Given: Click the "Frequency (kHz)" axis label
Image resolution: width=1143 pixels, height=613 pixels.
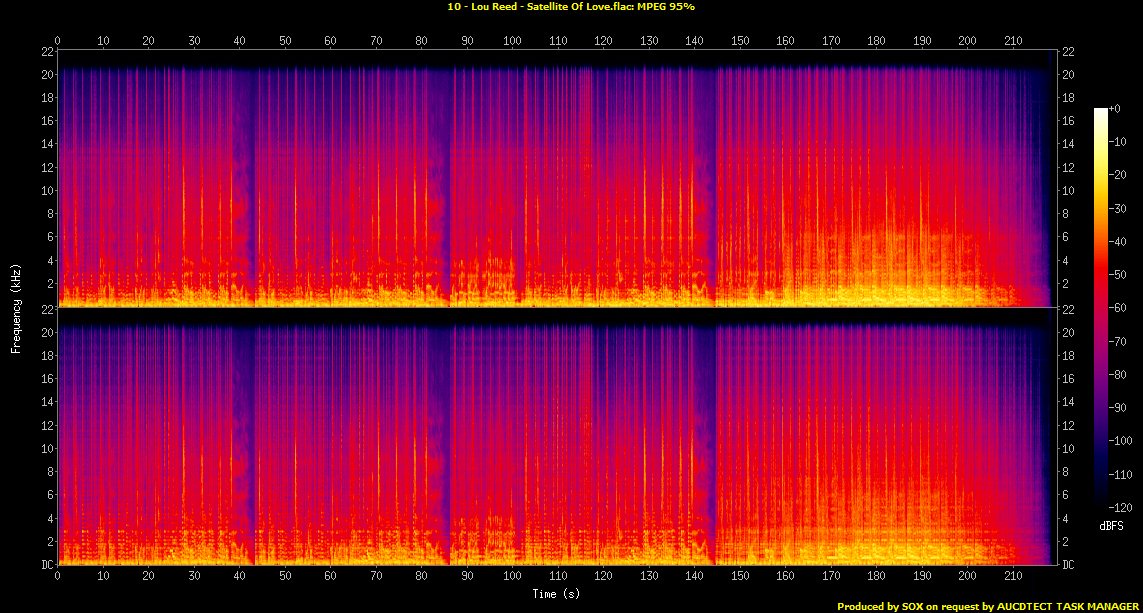Looking at the screenshot, I should coord(16,306).
